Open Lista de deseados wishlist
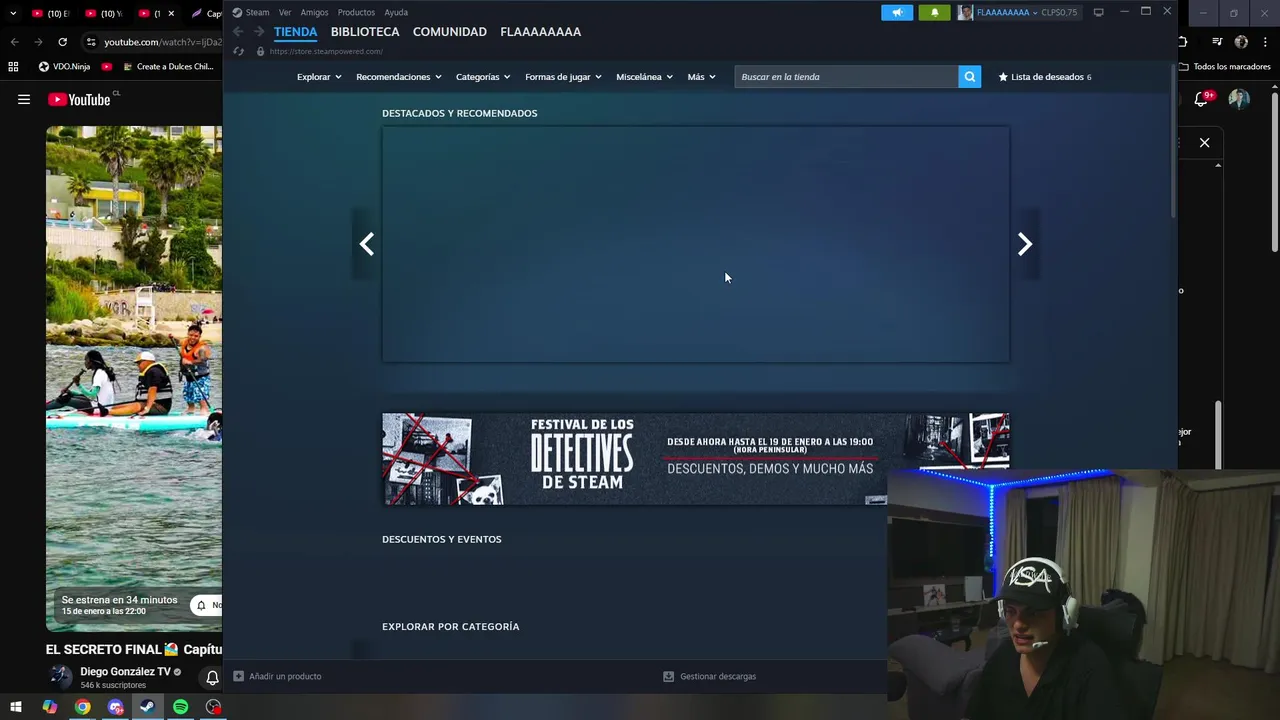The height and width of the screenshot is (720, 1280). pyautogui.click(x=1045, y=77)
